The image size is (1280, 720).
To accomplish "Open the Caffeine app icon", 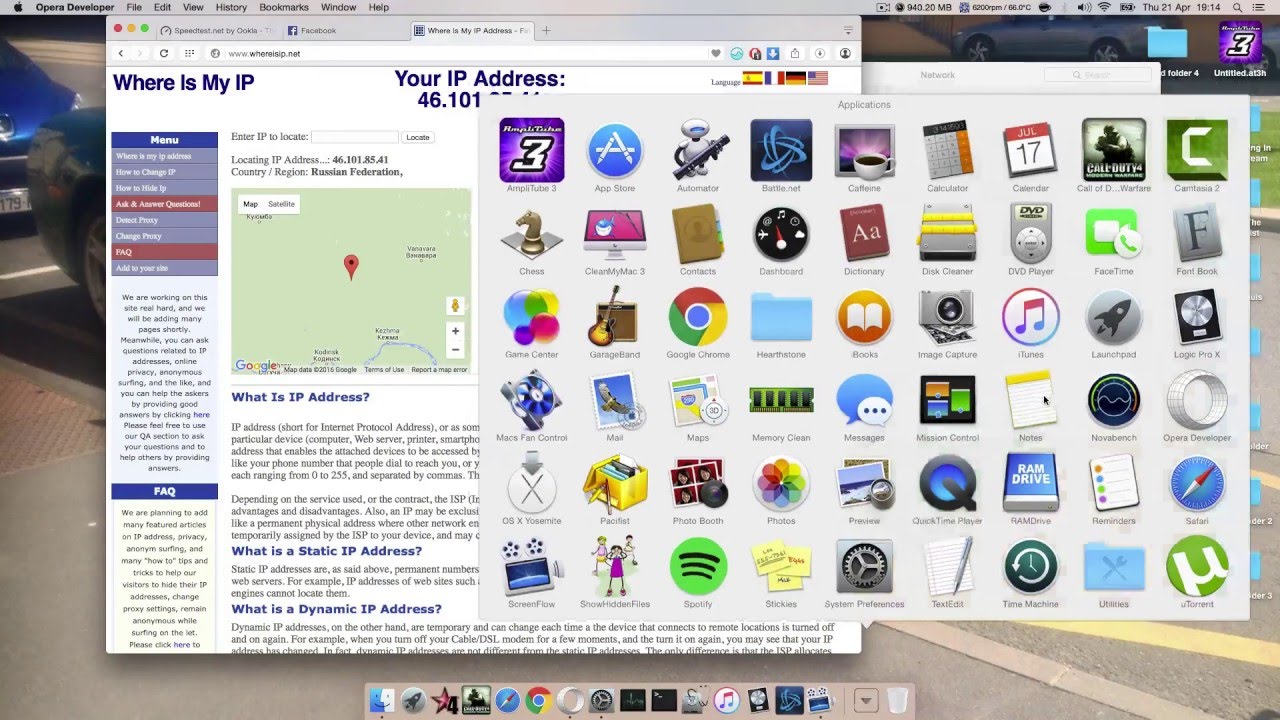I will 864,150.
